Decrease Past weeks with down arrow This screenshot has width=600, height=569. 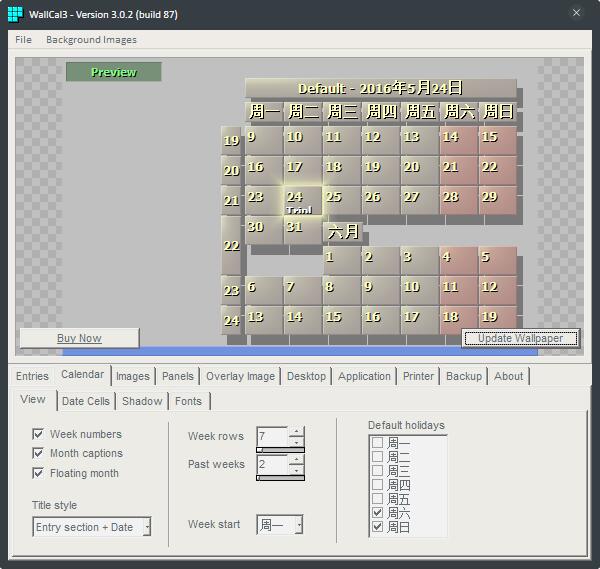tap(296, 470)
